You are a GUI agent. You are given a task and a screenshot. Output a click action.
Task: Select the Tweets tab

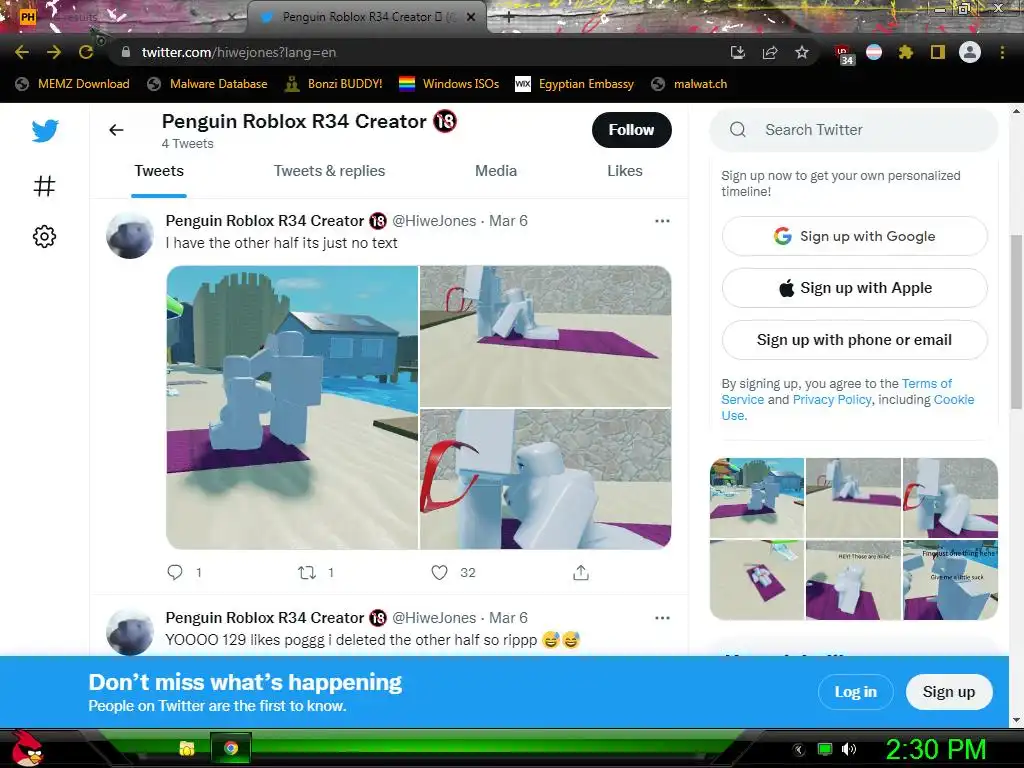(159, 171)
